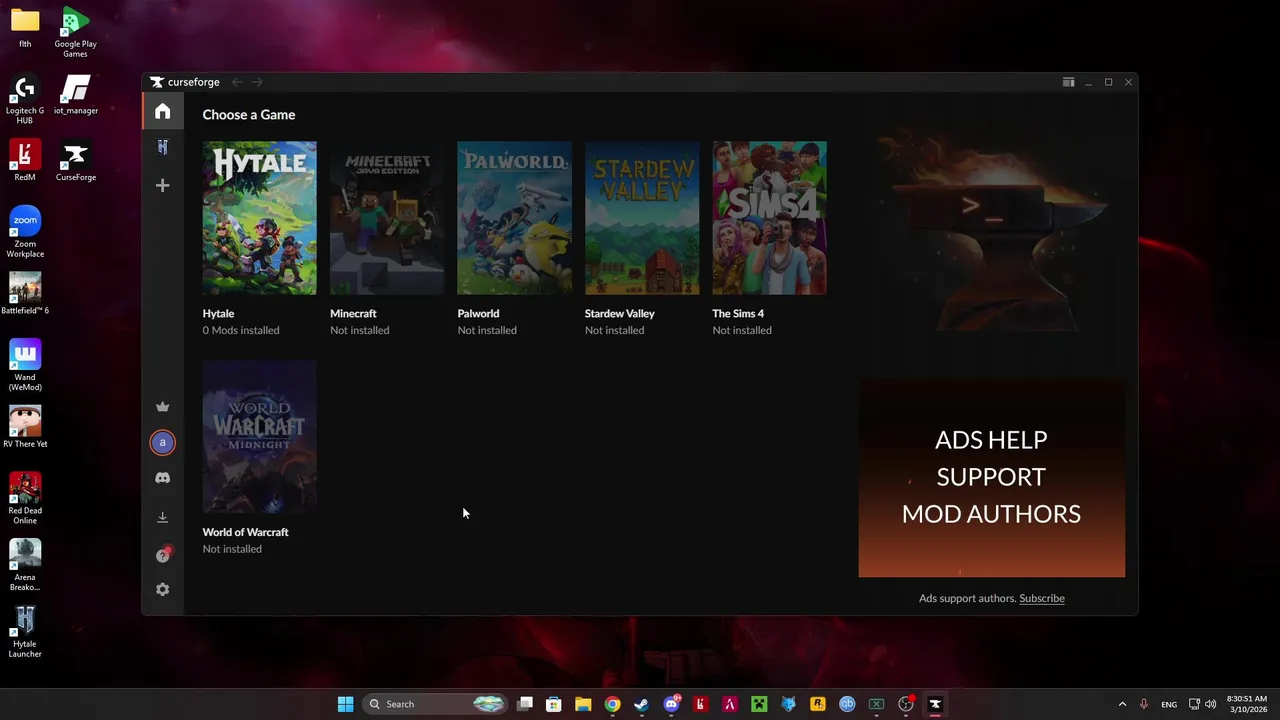Open the Google Play Games desktop shortcut
The height and width of the screenshot is (720, 1280).
click(x=75, y=32)
